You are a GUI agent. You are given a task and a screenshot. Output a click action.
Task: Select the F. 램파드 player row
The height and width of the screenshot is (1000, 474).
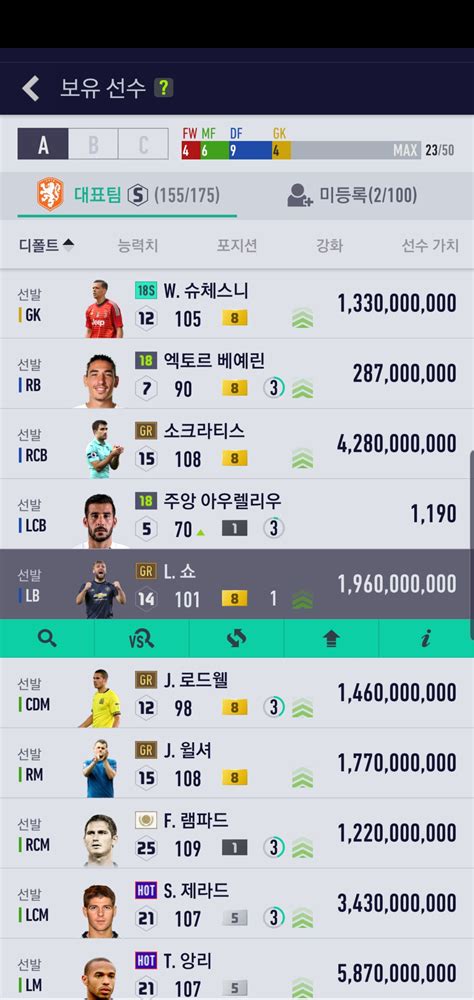[x=237, y=833]
